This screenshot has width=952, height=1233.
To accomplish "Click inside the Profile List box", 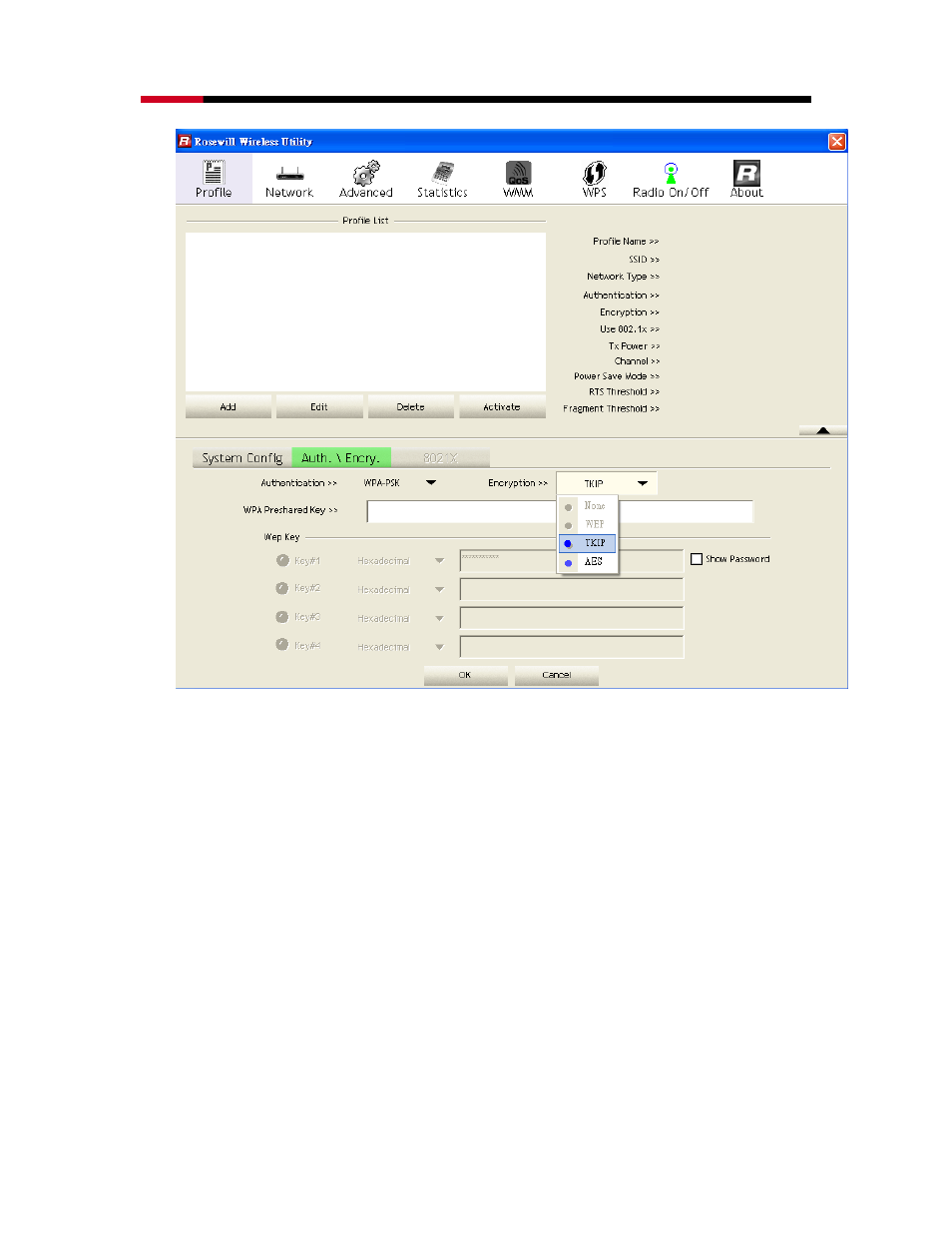I will (x=365, y=311).
